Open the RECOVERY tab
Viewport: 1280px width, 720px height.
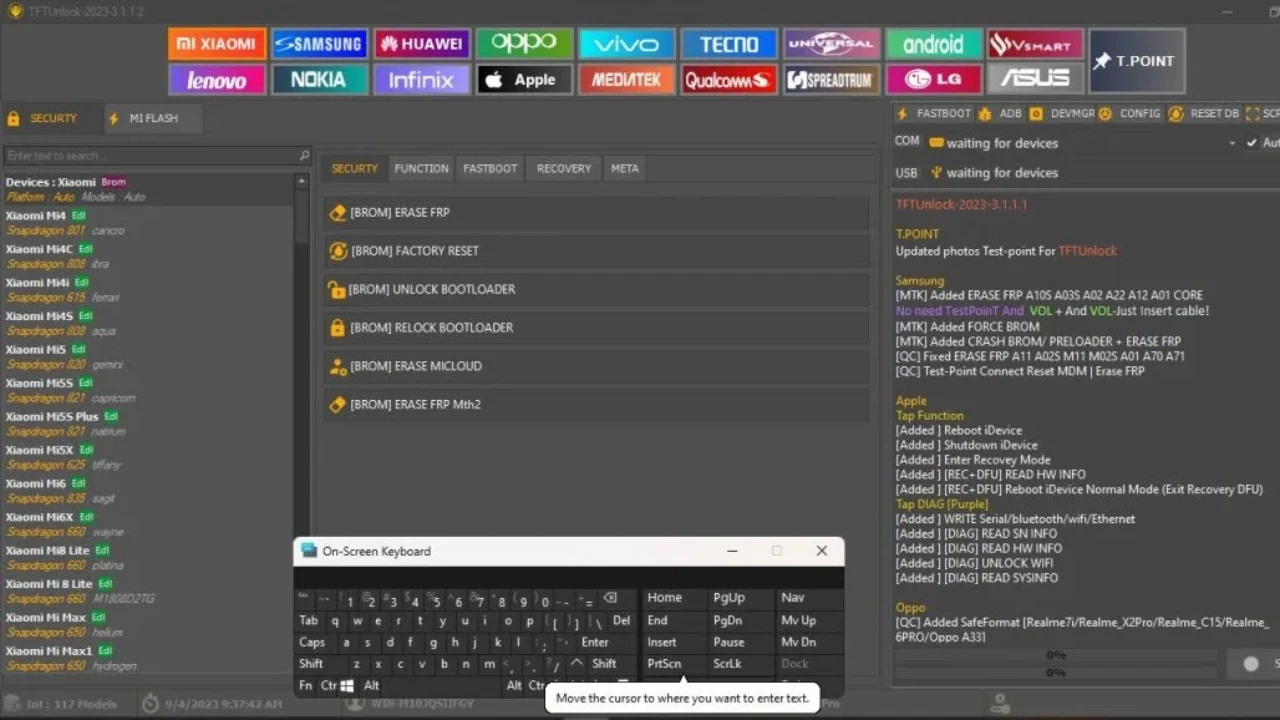tap(564, 168)
